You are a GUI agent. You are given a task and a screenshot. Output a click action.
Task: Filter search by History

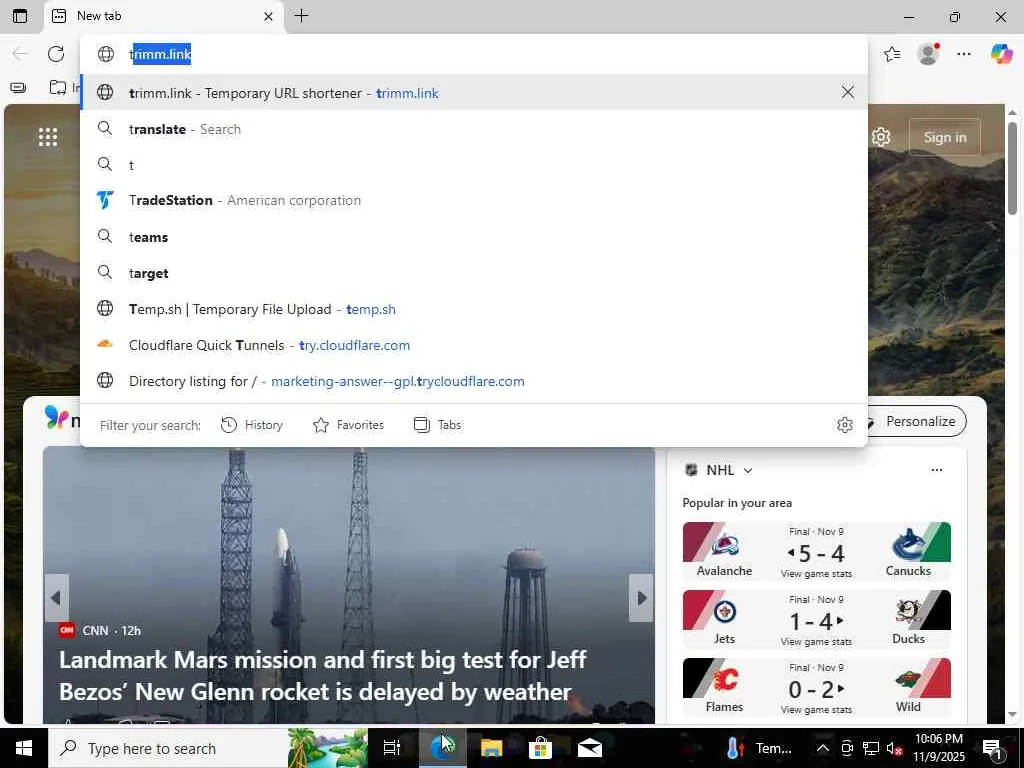tap(252, 425)
